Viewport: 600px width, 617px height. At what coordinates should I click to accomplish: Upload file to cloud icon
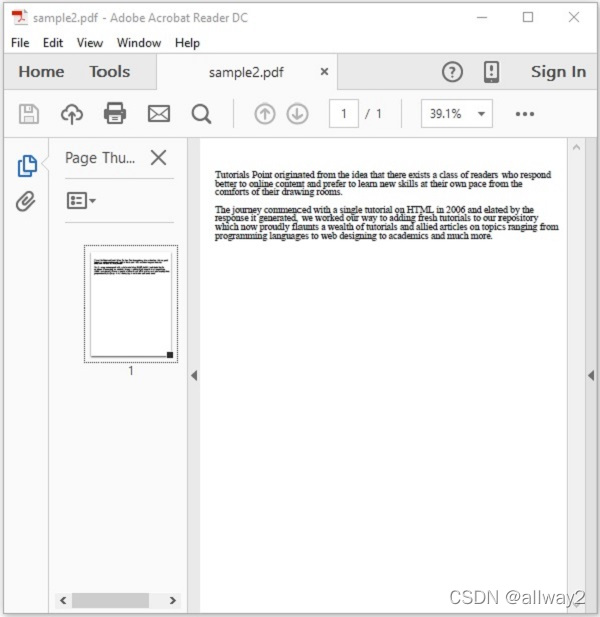click(x=72, y=114)
